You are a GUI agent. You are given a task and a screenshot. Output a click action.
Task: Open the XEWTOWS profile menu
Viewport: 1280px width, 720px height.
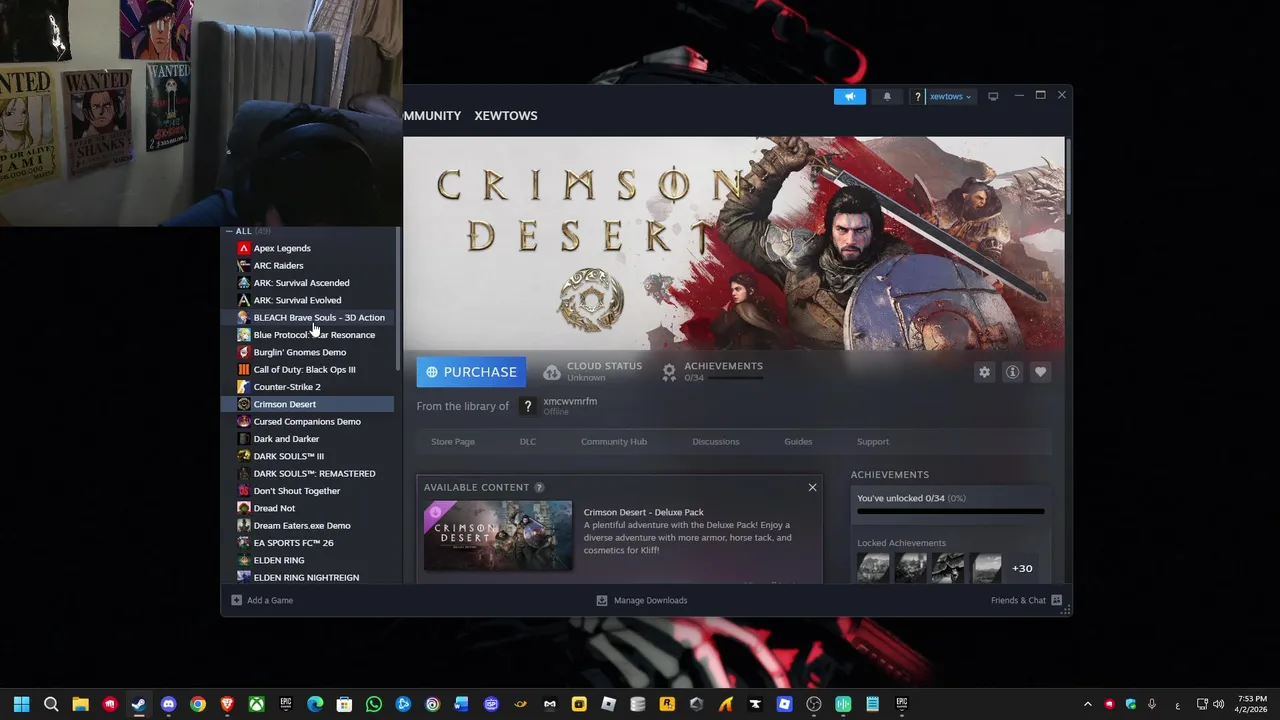(x=505, y=115)
